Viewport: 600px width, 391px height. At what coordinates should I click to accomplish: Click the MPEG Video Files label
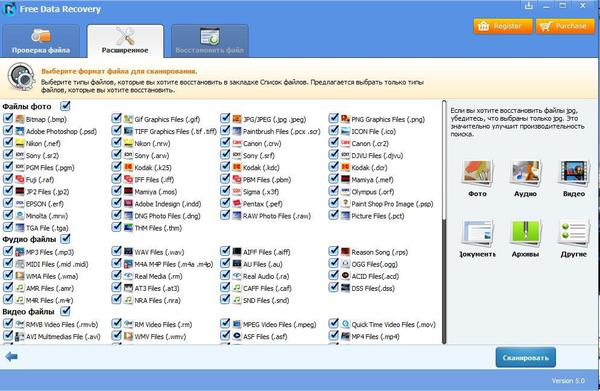(x=280, y=325)
